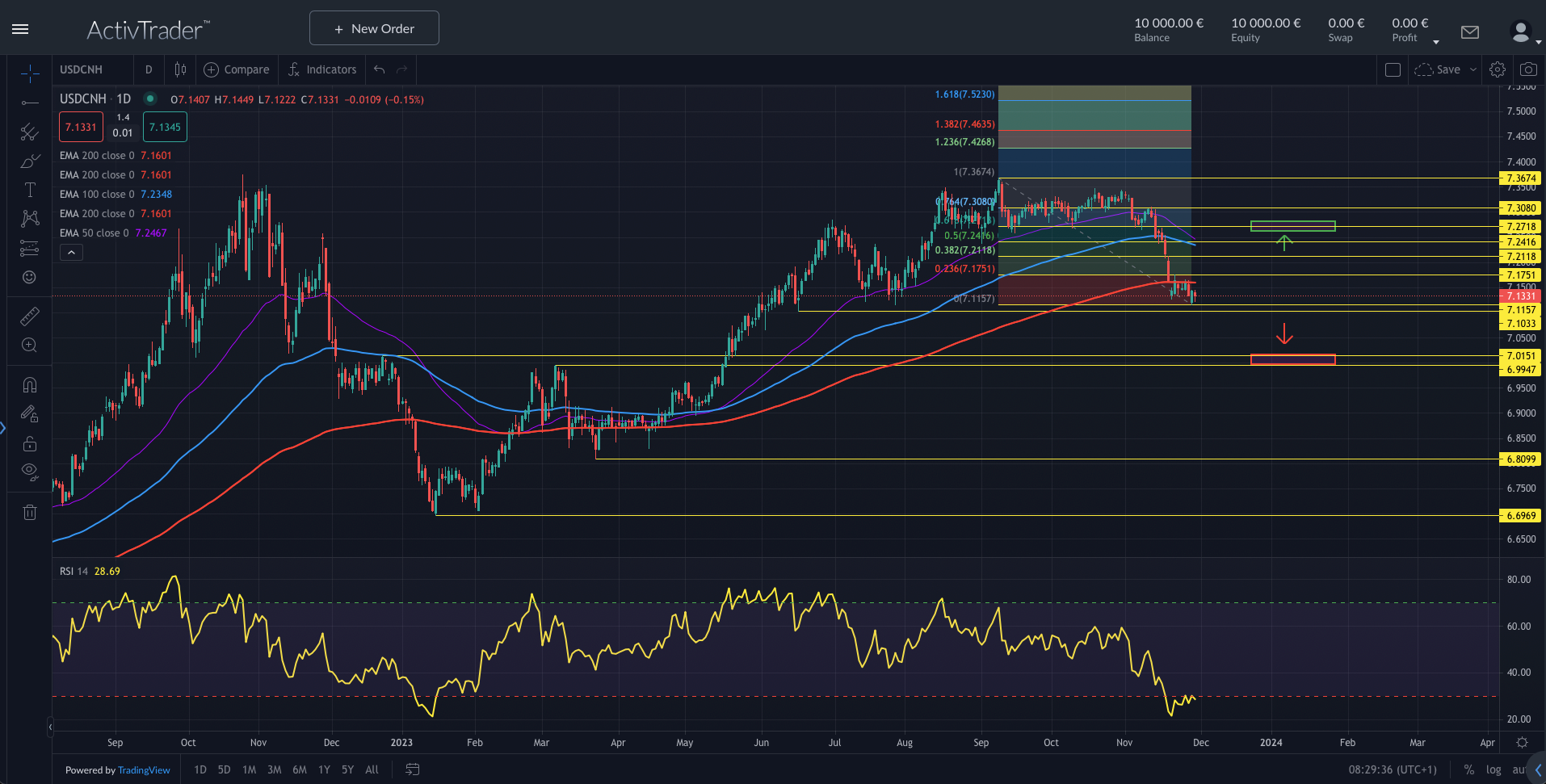Take a chart screenshot with the camera icon
Image resolution: width=1546 pixels, height=784 pixels.
point(1528,69)
